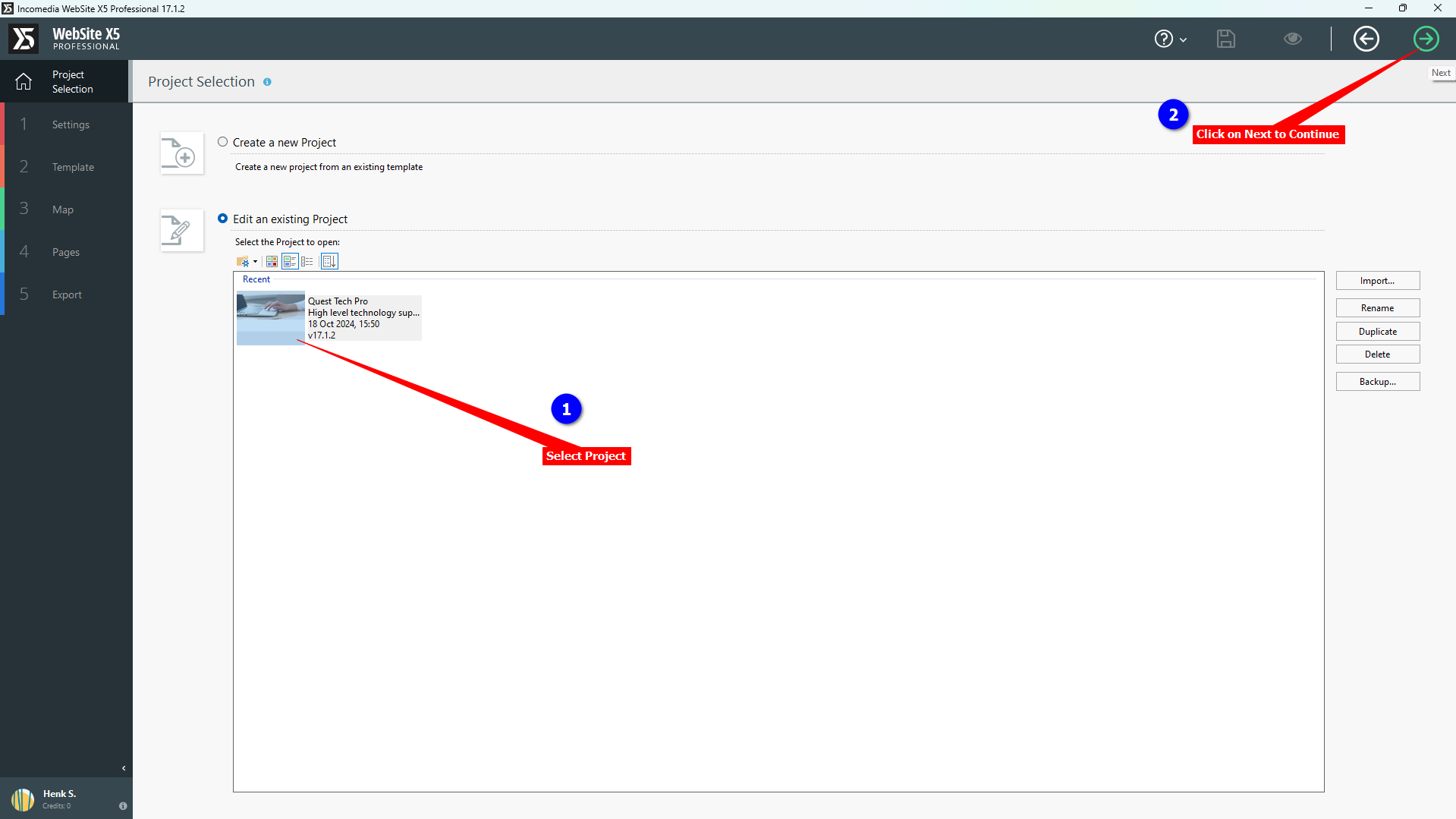Collapse the sidebar with the arrow
Viewport: 1456px width, 819px height.
[124, 768]
